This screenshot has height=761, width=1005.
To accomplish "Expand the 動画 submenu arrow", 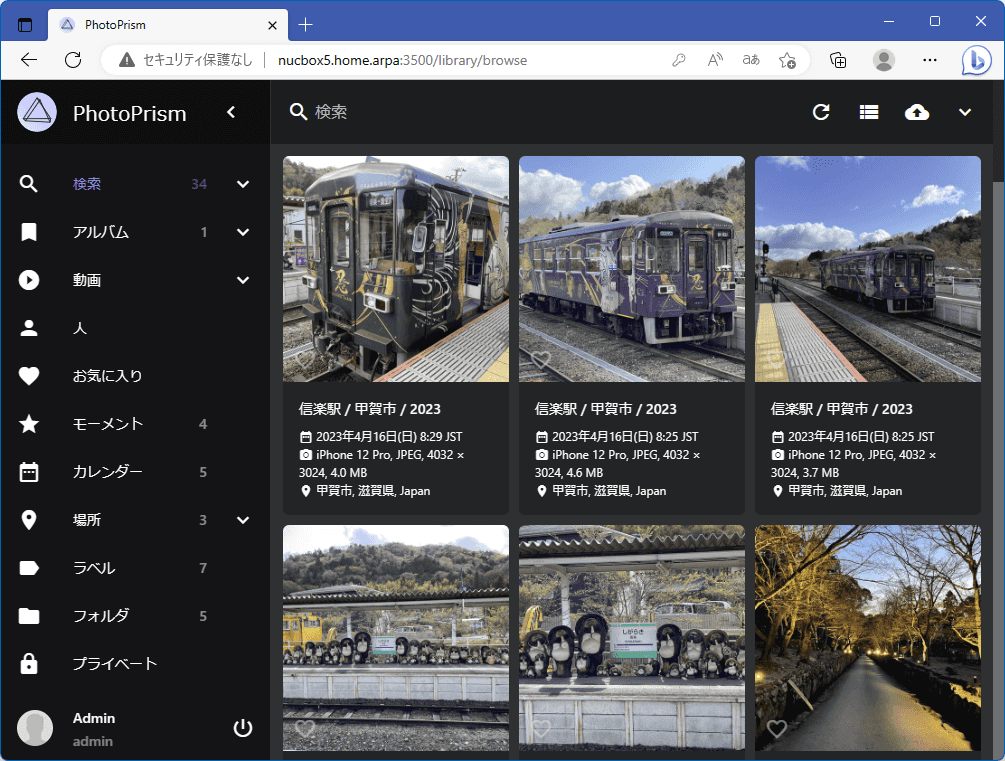I will click(x=243, y=280).
